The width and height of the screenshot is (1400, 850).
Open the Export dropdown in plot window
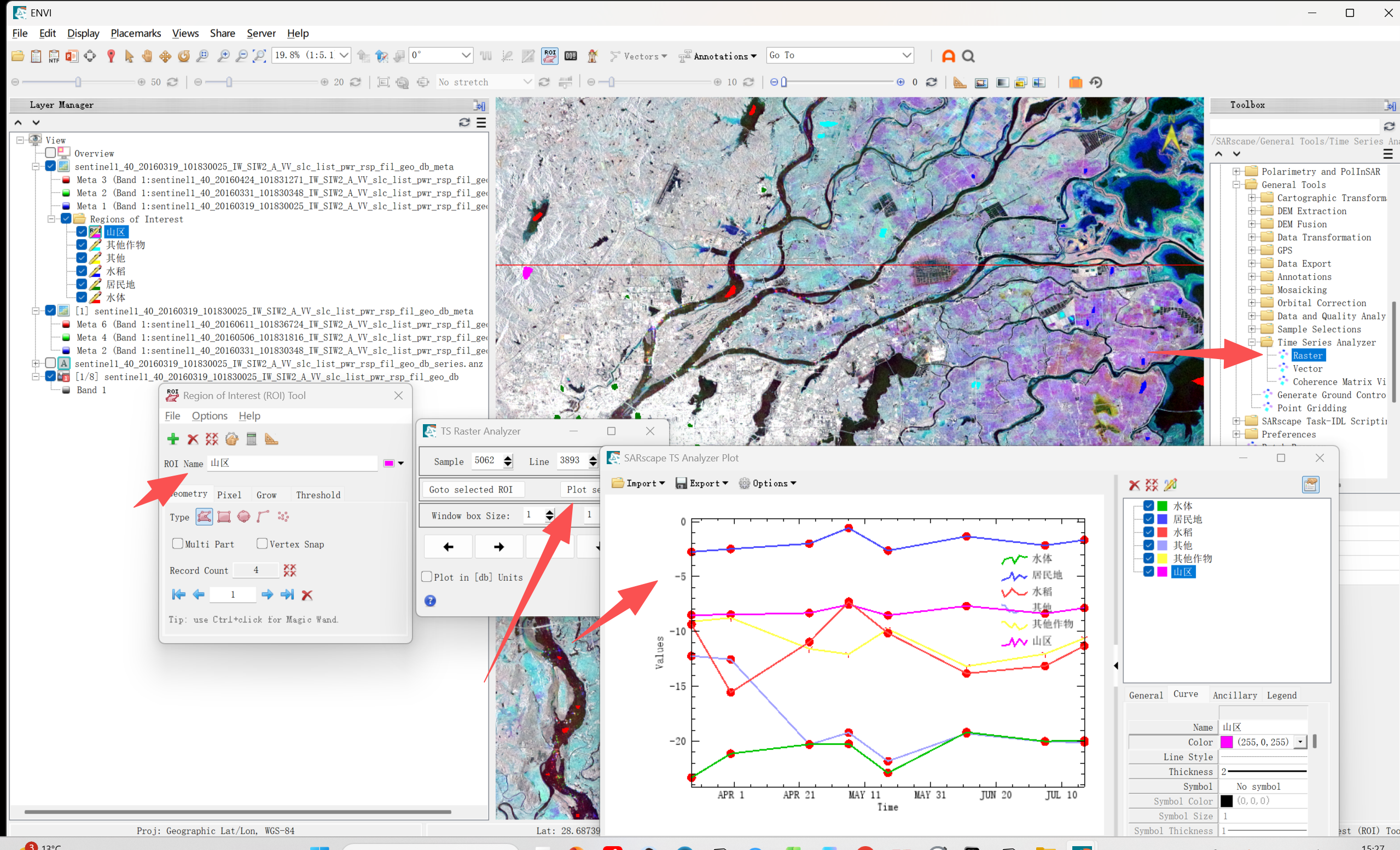click(x=702, y=483)
